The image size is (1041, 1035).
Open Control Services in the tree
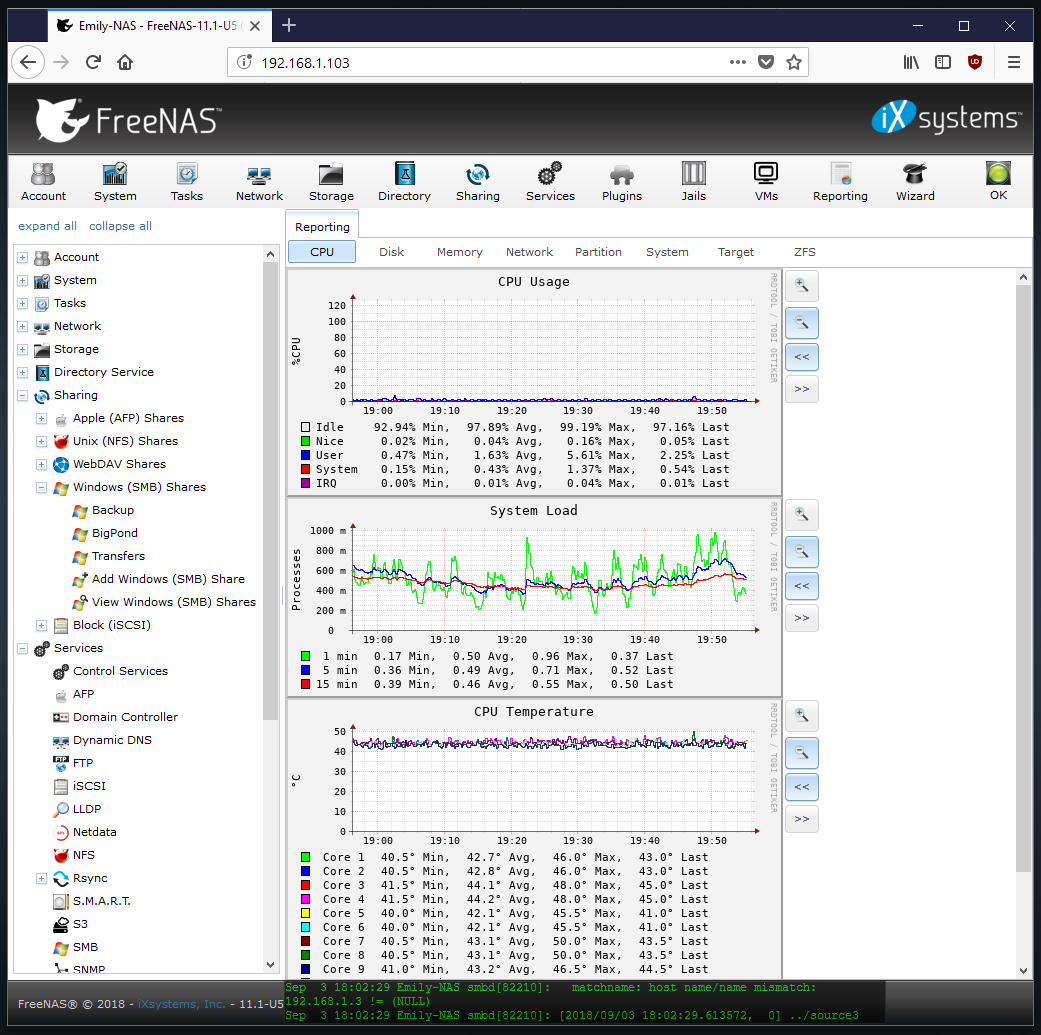click(120, 671)
